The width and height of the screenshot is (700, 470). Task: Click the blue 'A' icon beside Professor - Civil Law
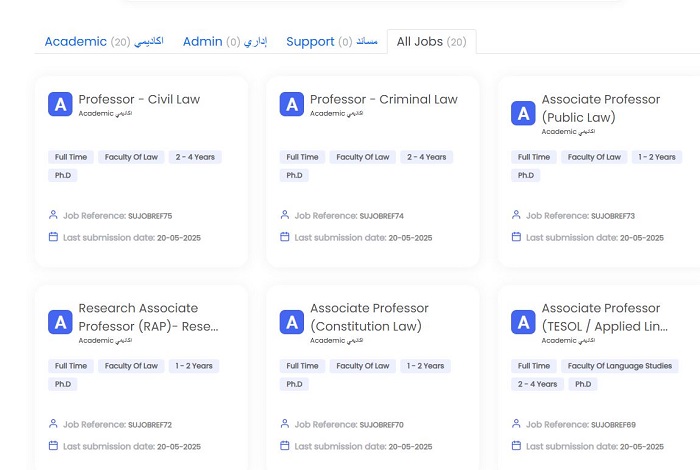pos(60,104)
